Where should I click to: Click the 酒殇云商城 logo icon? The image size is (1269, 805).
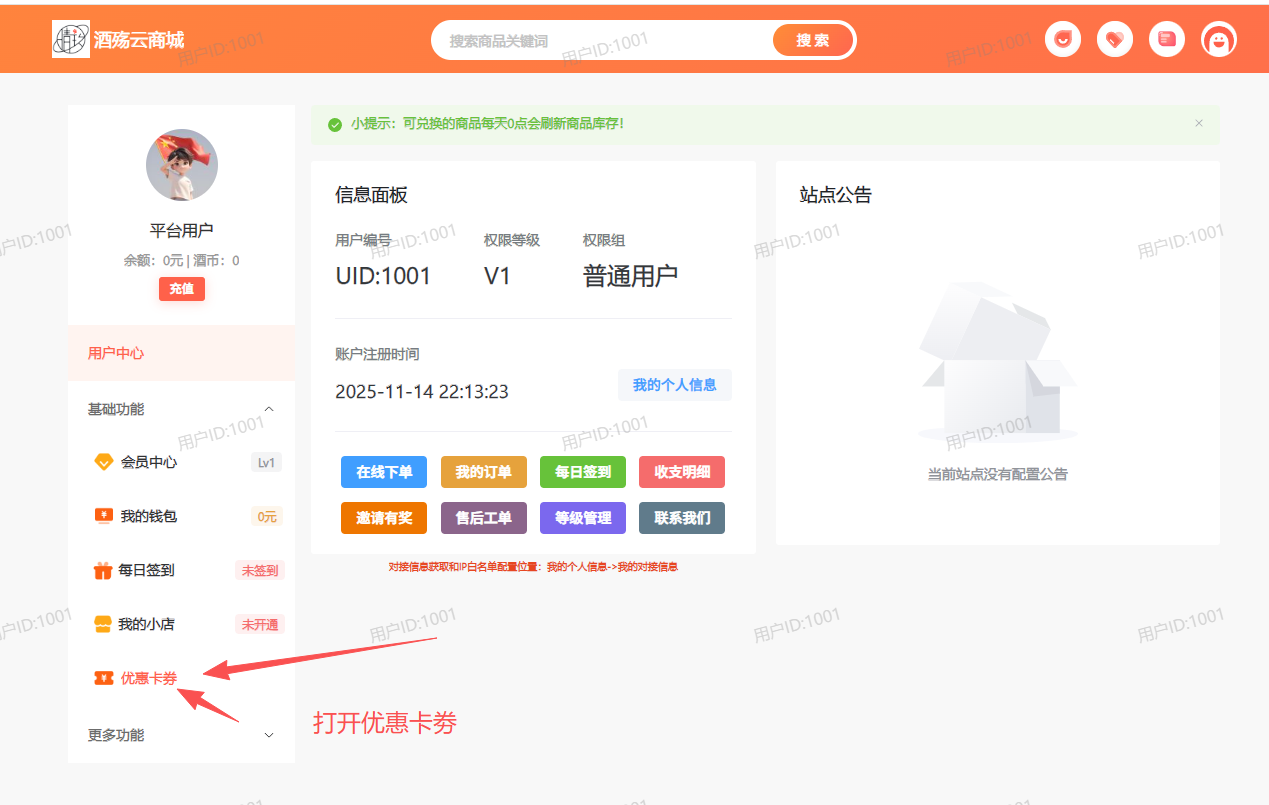pyautogui.click(x=70, y=39)
